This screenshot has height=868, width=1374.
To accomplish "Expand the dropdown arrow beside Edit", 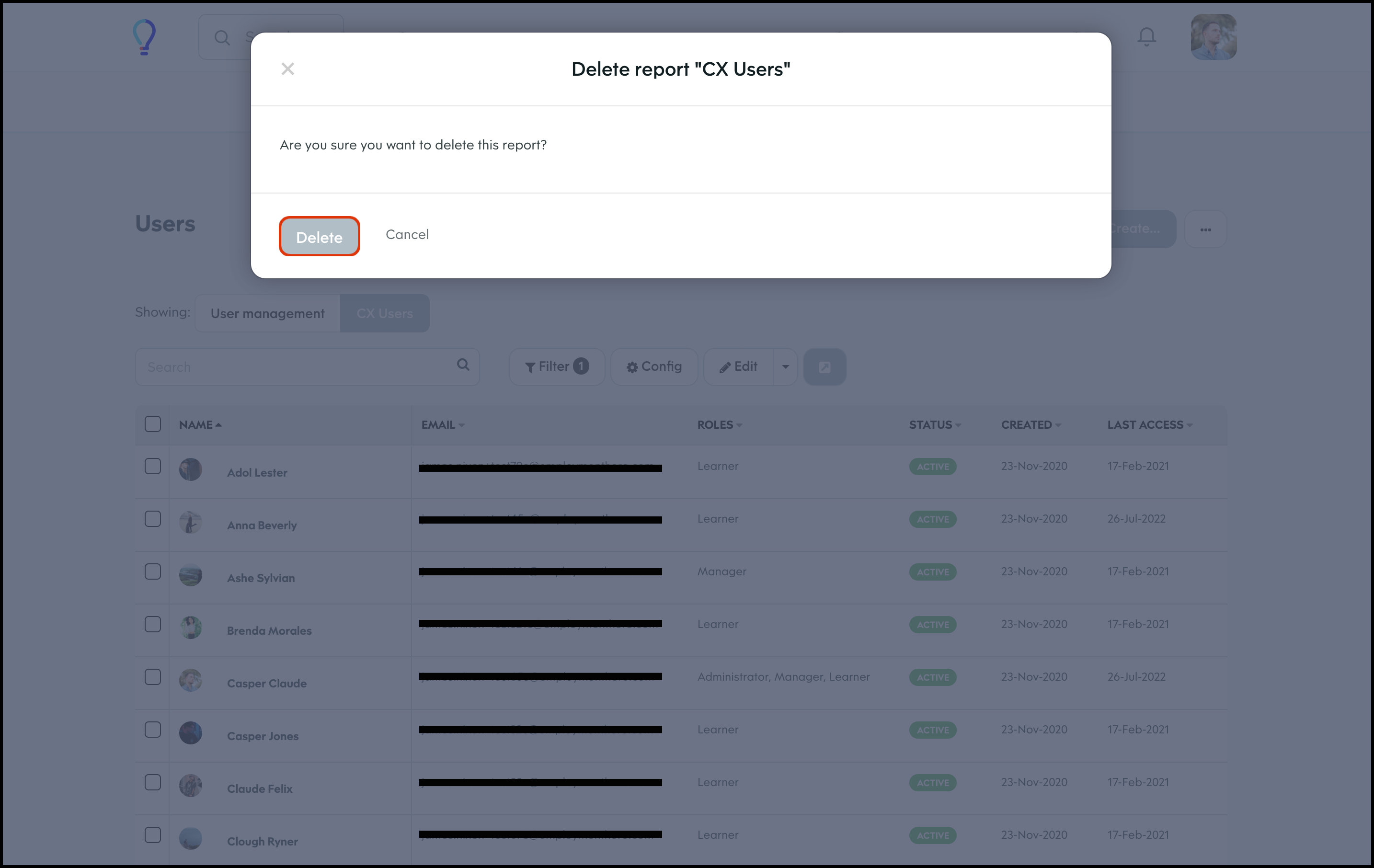I will pos(786,366).
